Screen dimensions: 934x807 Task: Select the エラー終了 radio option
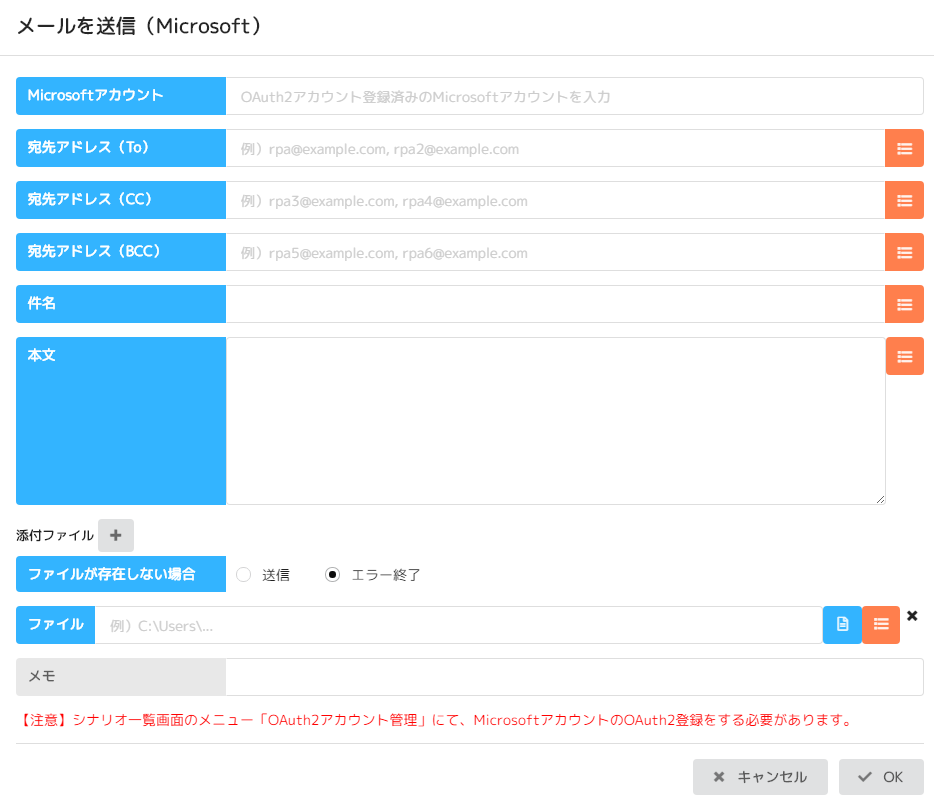(333, 575)
